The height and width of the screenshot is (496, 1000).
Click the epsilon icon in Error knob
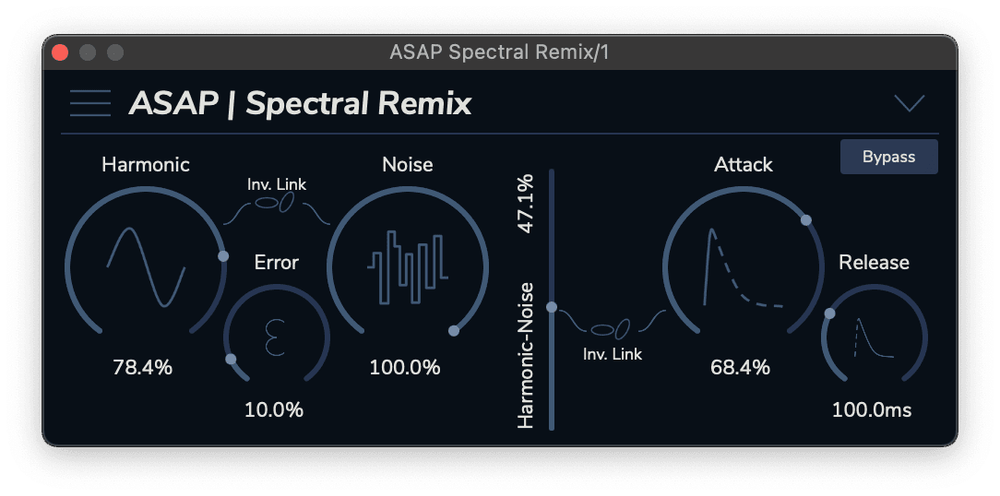(x=275, y=337)
